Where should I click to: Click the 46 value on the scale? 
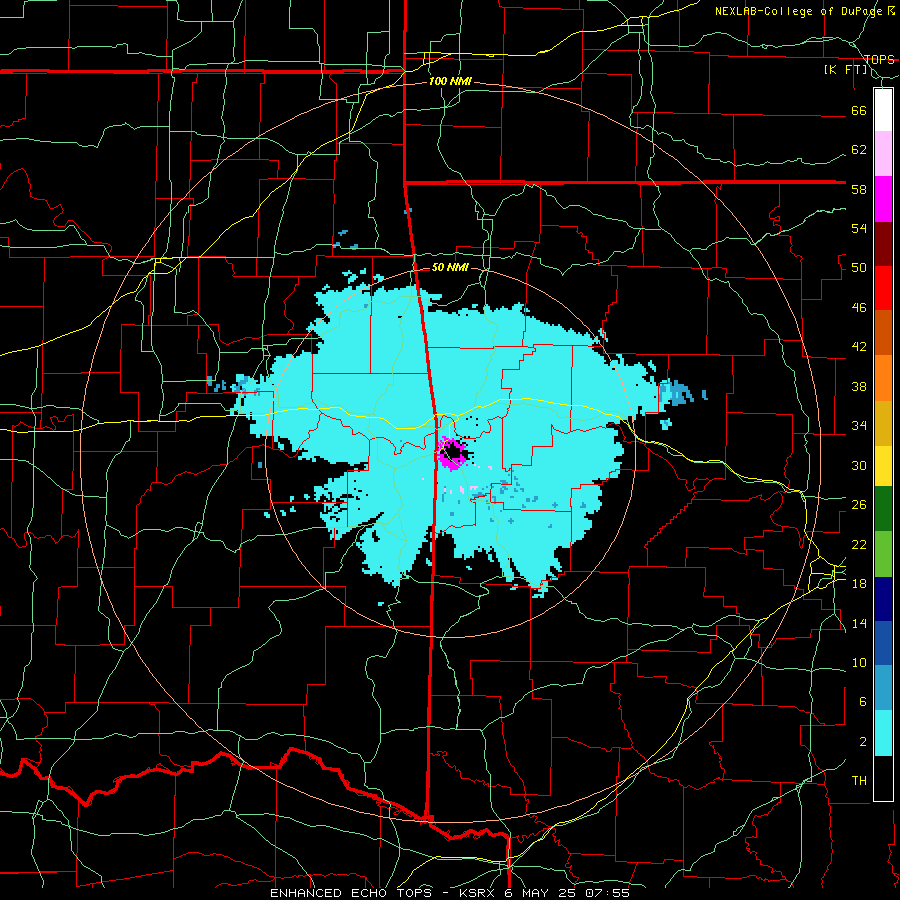pos(859,308)
